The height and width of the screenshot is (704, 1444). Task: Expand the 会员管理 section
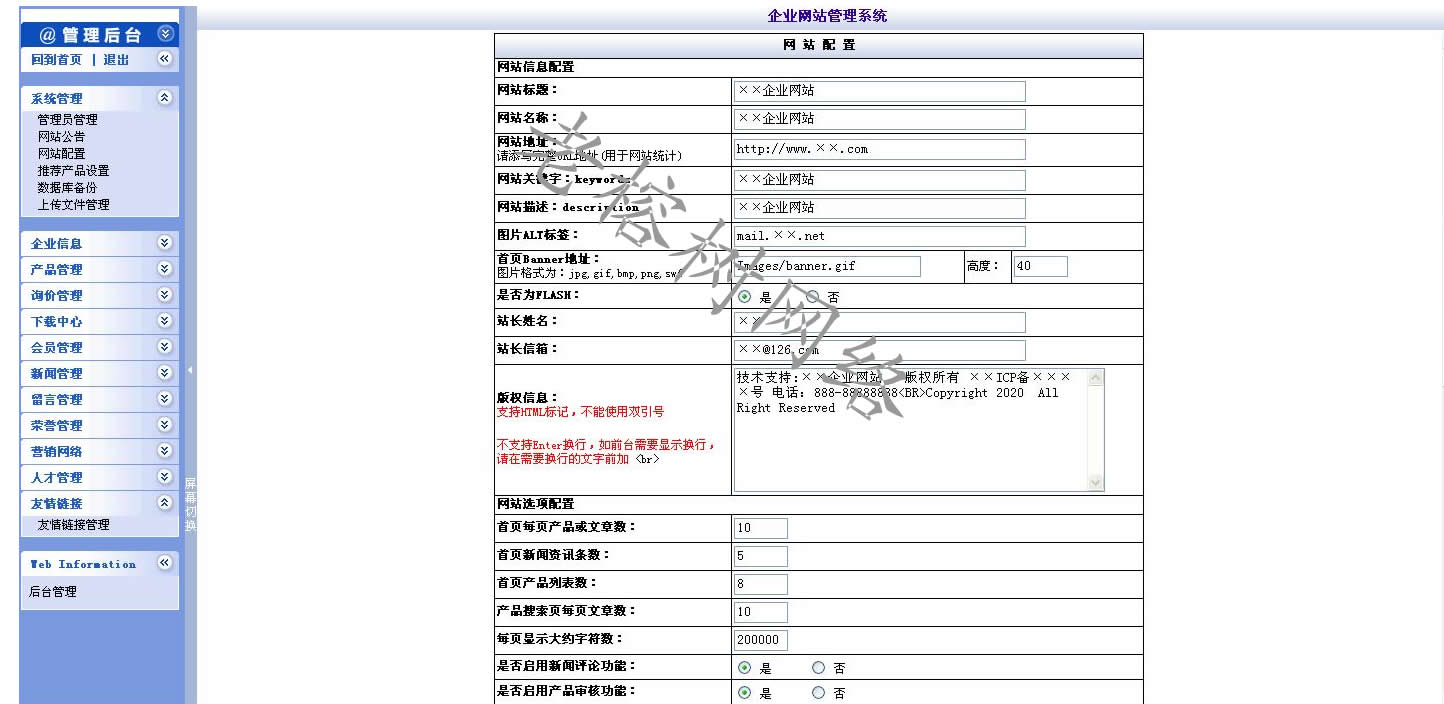click(165, 347)
